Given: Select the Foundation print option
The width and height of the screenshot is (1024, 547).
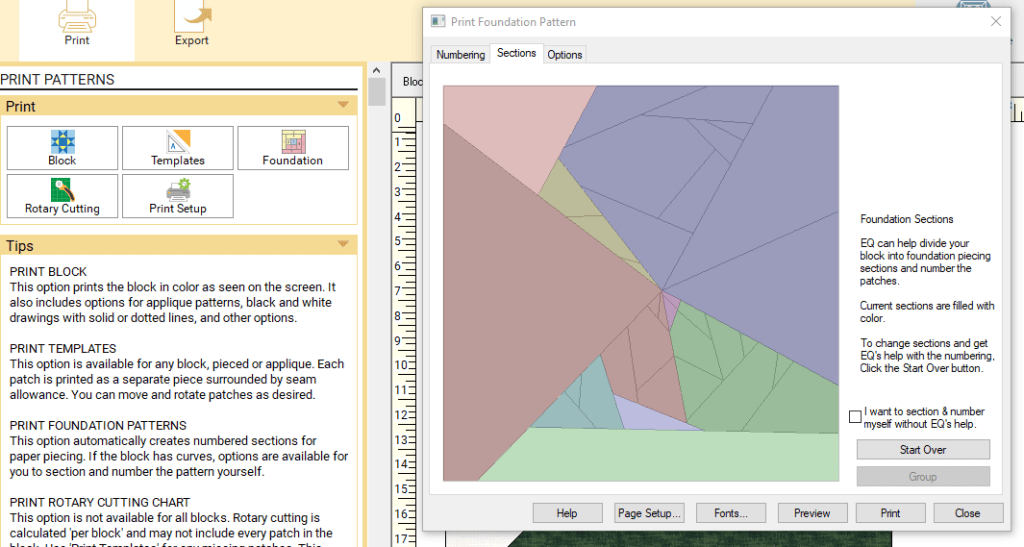Looking at the screenshot, I should tap(293, 148).
